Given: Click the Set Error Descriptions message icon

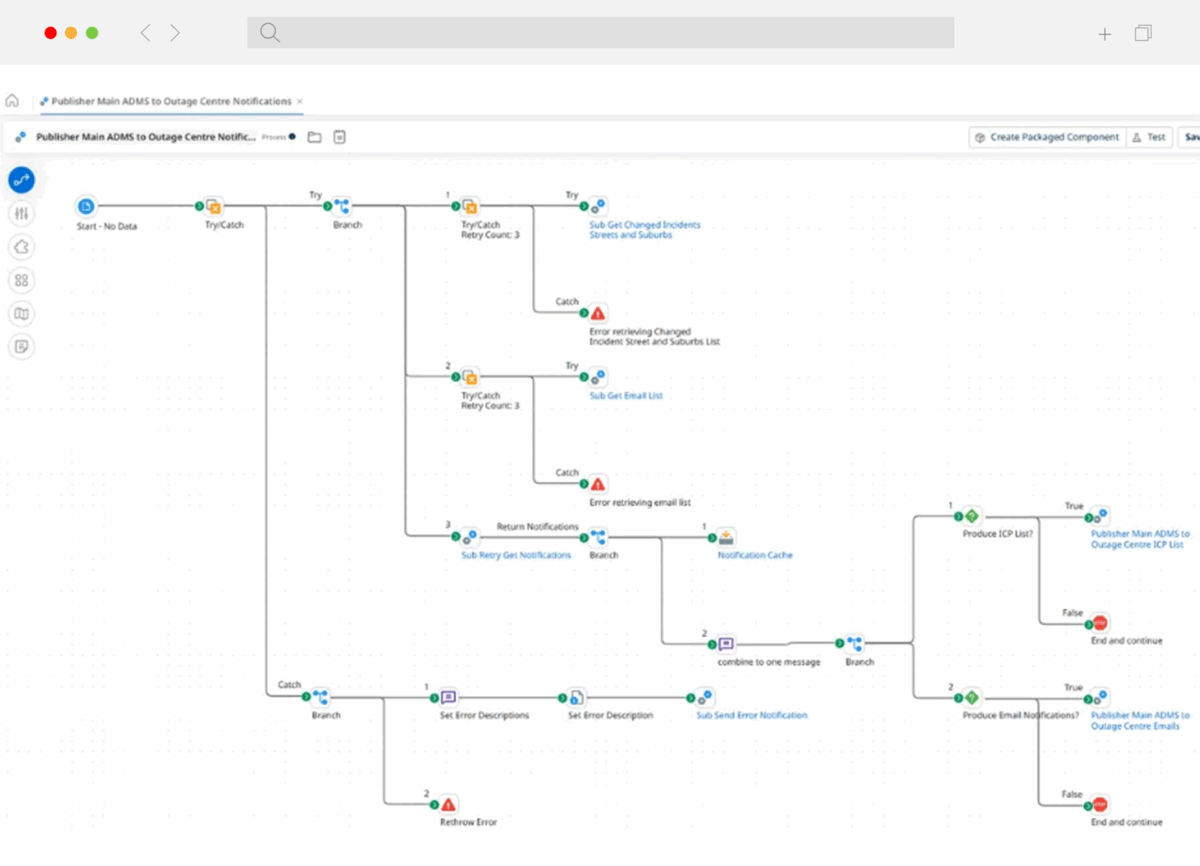Looking at the screenshot, I should click(x=449, y=697).
